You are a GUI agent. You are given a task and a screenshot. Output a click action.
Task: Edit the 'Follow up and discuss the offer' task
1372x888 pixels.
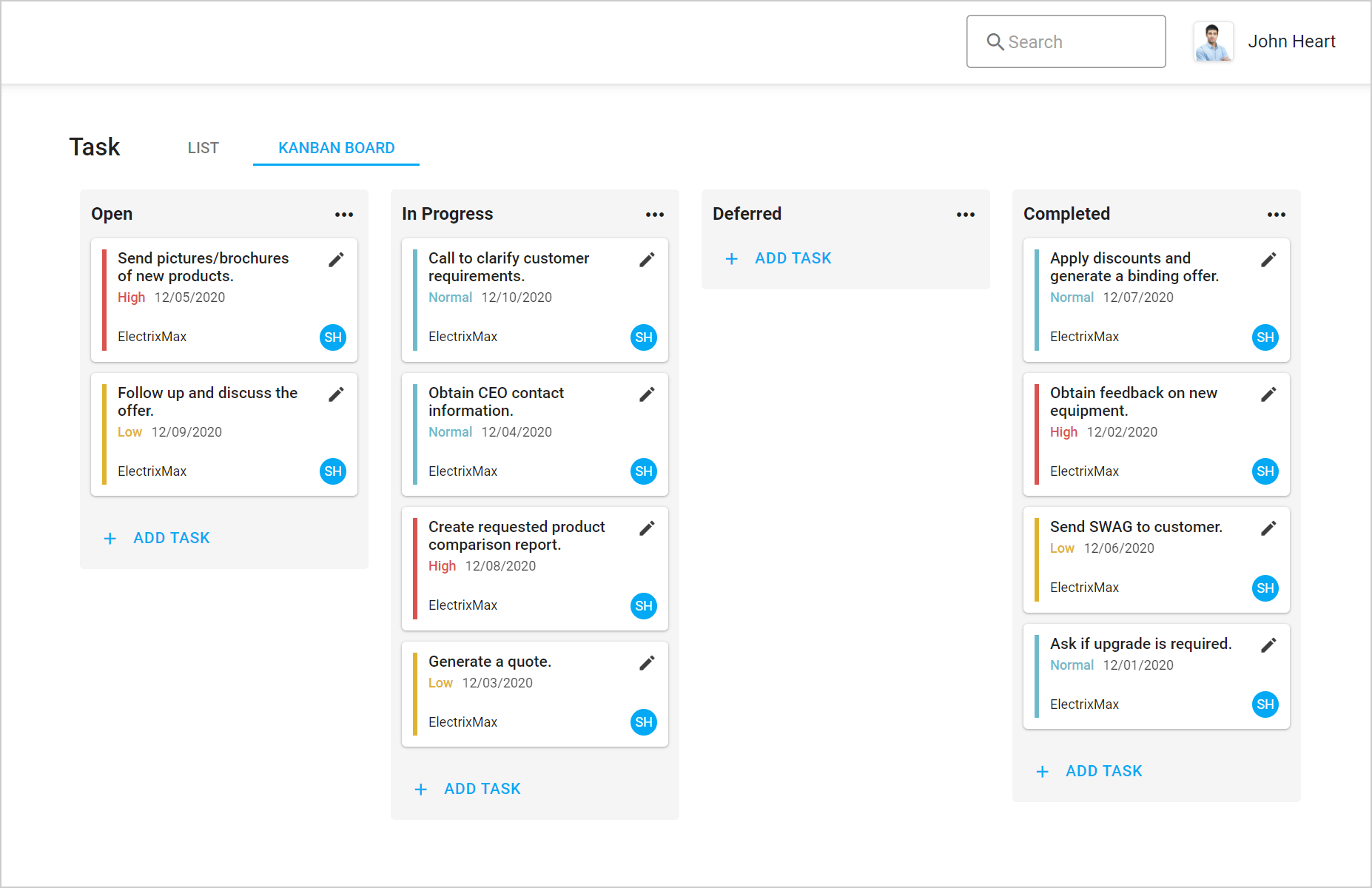336,394
